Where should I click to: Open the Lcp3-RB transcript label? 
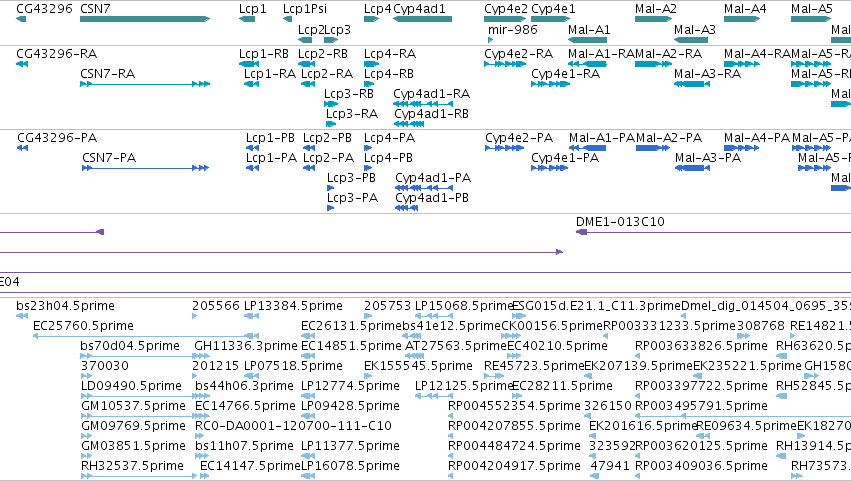click(x=349, y=94)
